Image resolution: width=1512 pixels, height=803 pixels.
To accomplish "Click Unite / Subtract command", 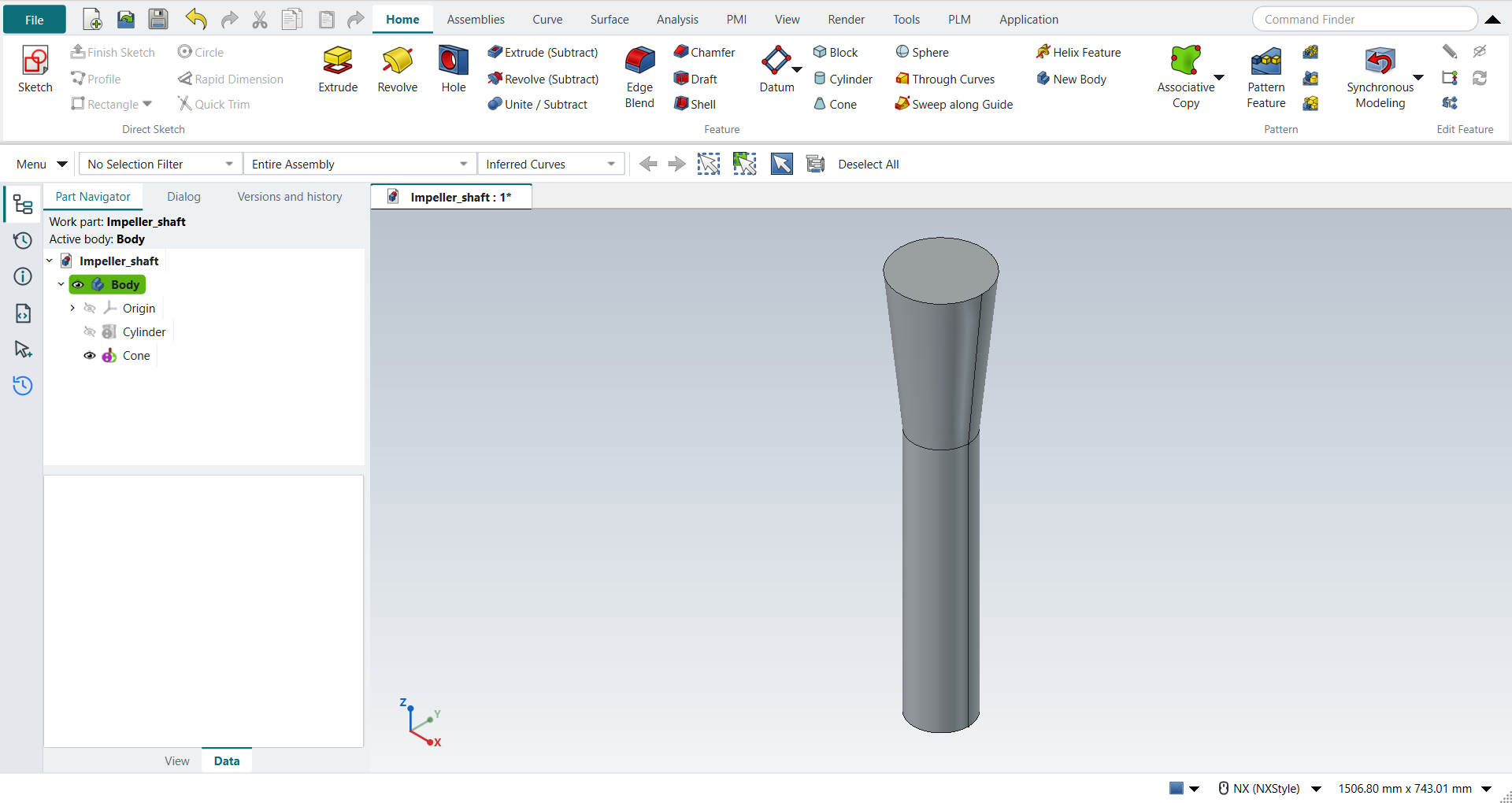I will (x=537, y=104).
